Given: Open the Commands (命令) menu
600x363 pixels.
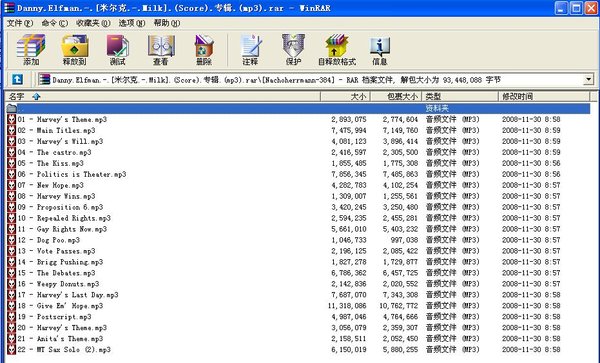Looking at the screenshot, I should [55, 23].
